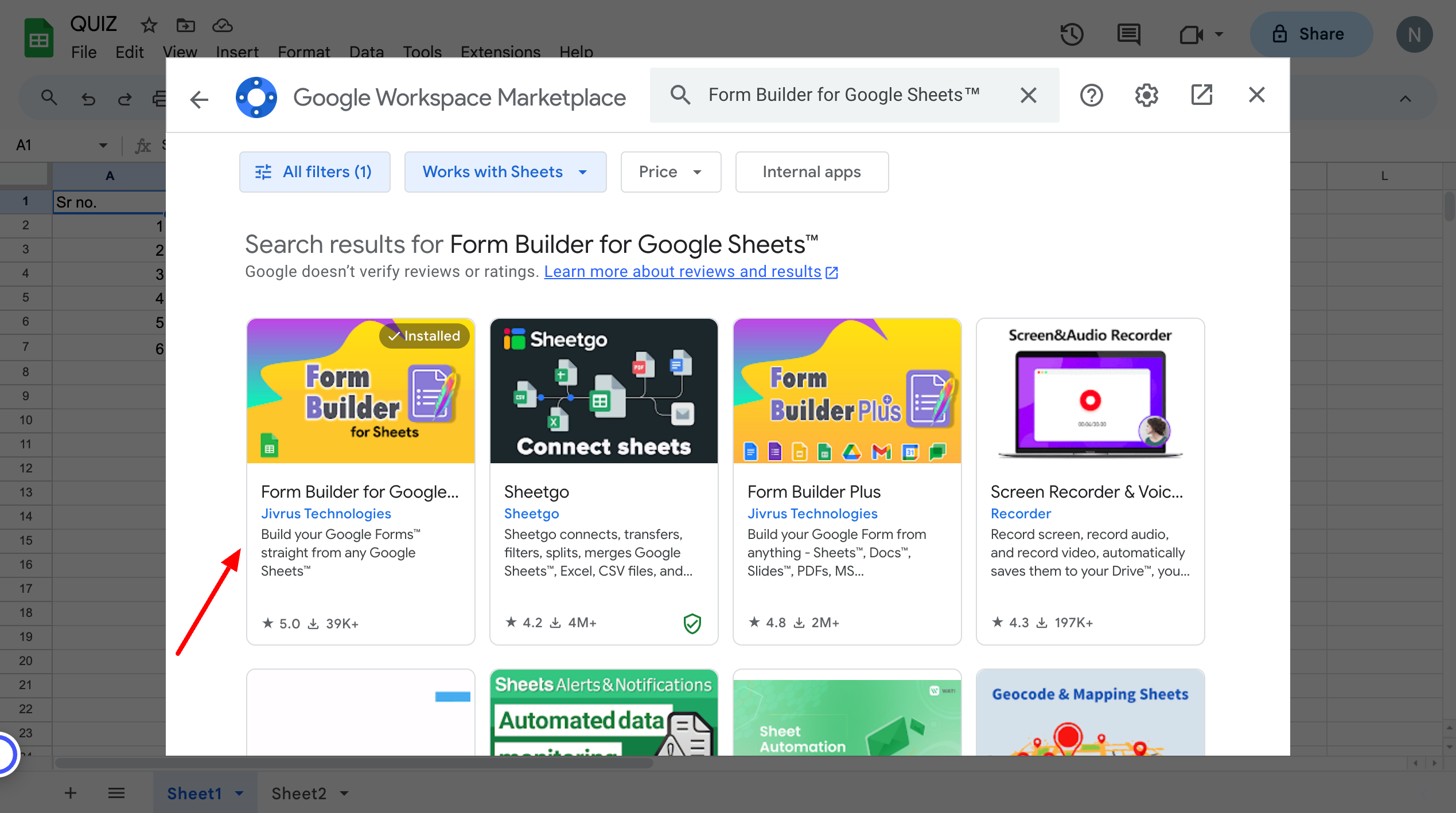Click the Screen Recorder & Voice icon
This screenshot has height=813, width=1456.
[x=1089, y=391]
